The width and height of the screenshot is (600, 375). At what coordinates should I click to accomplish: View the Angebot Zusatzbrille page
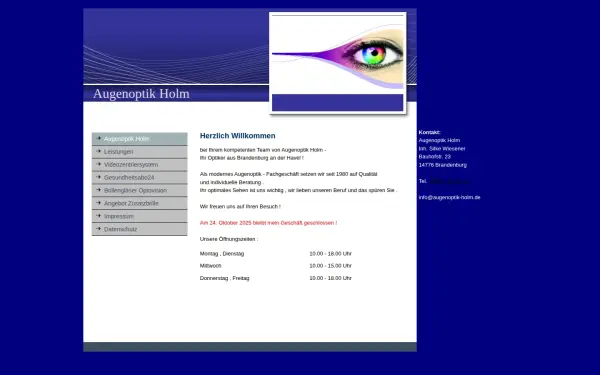point(140,204)
